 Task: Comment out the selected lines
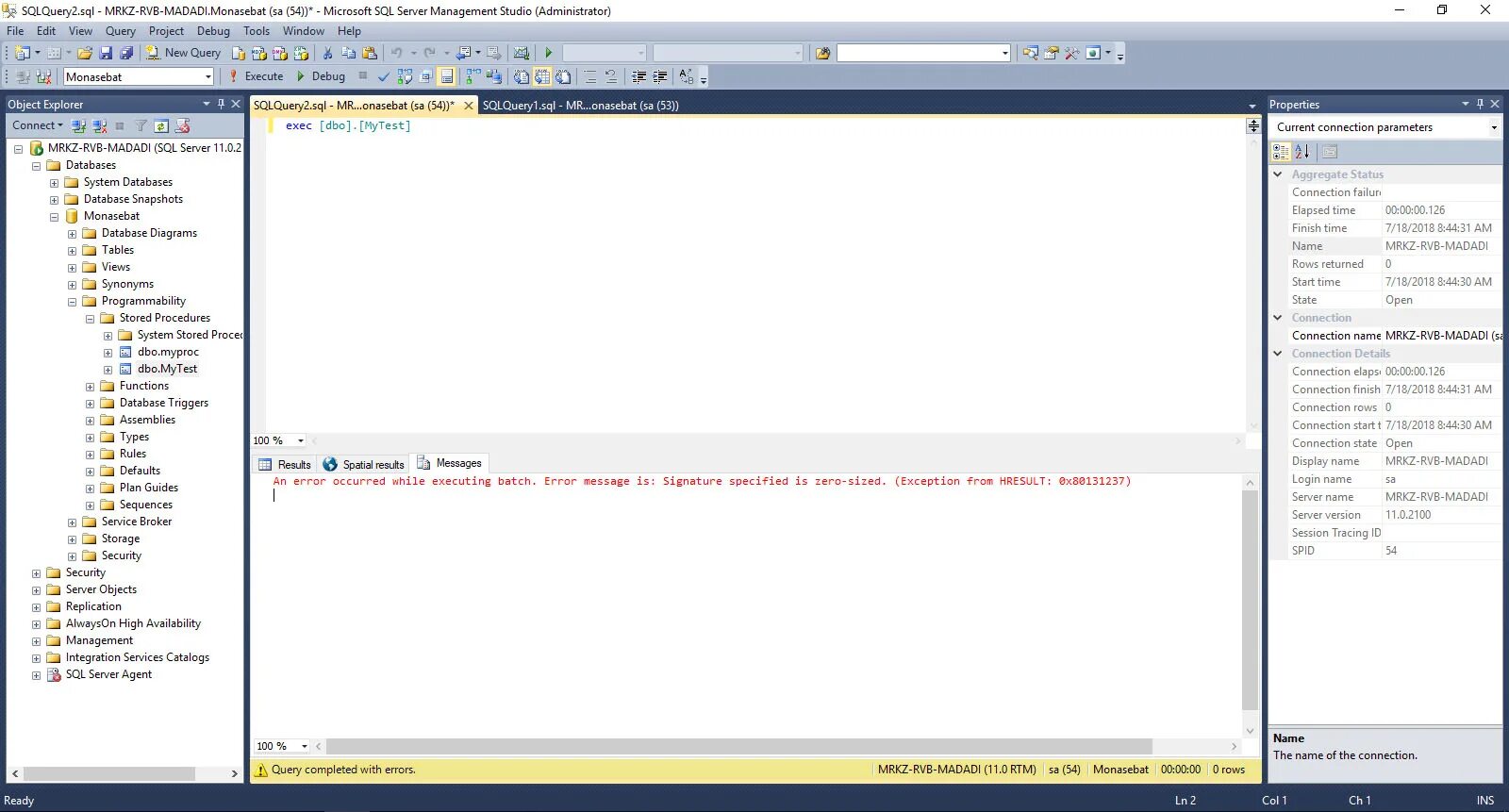(590, 76)
